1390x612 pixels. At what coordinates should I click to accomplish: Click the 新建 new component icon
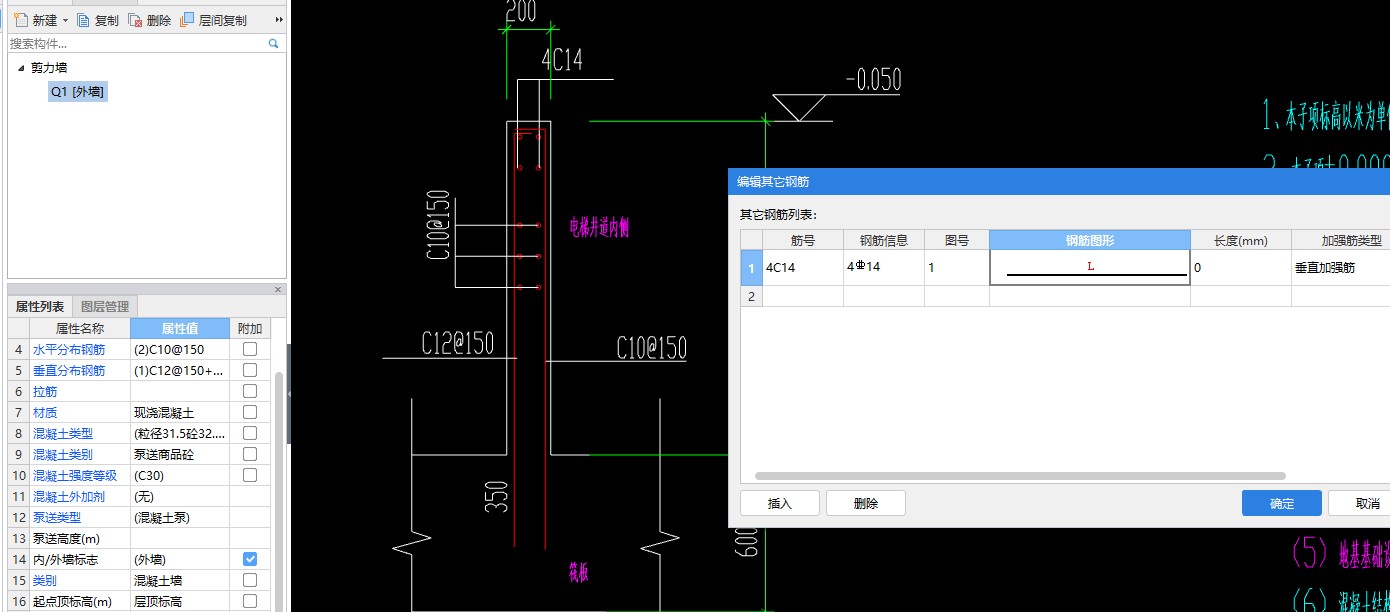(x=21, y=20)
